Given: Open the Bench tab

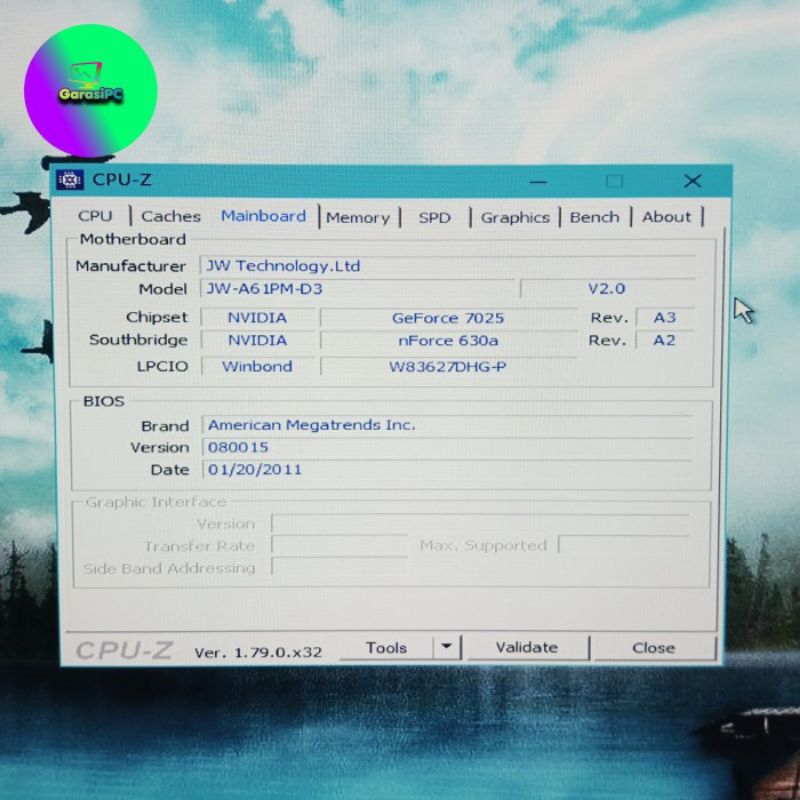Looking at the screenshot, I should pos(594,217).
